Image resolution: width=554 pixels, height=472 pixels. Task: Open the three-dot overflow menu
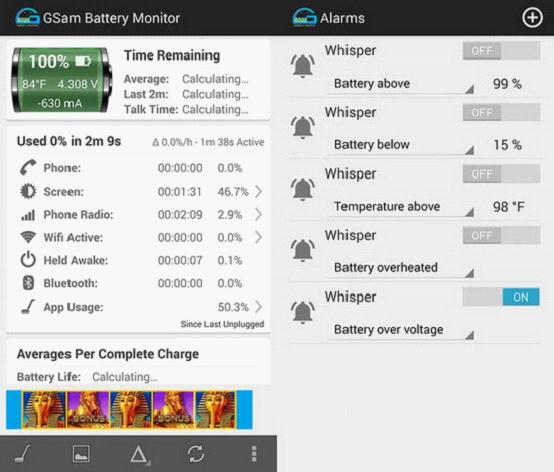coord(254,454)
